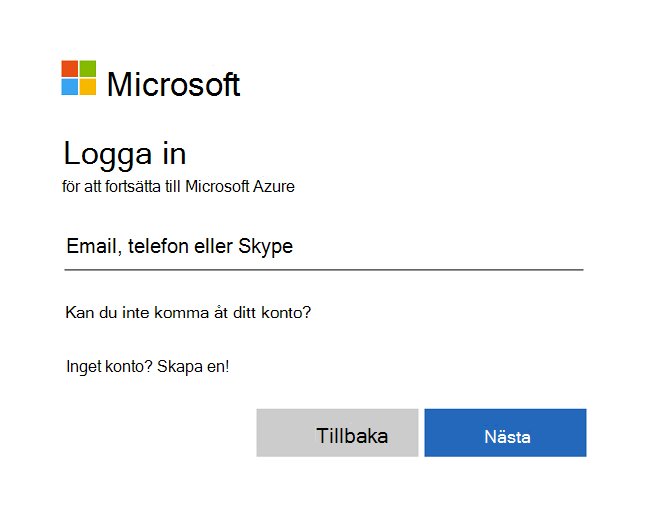Click the Microsoft four-square logo
The image size is (645, 517).
(79, 78)
